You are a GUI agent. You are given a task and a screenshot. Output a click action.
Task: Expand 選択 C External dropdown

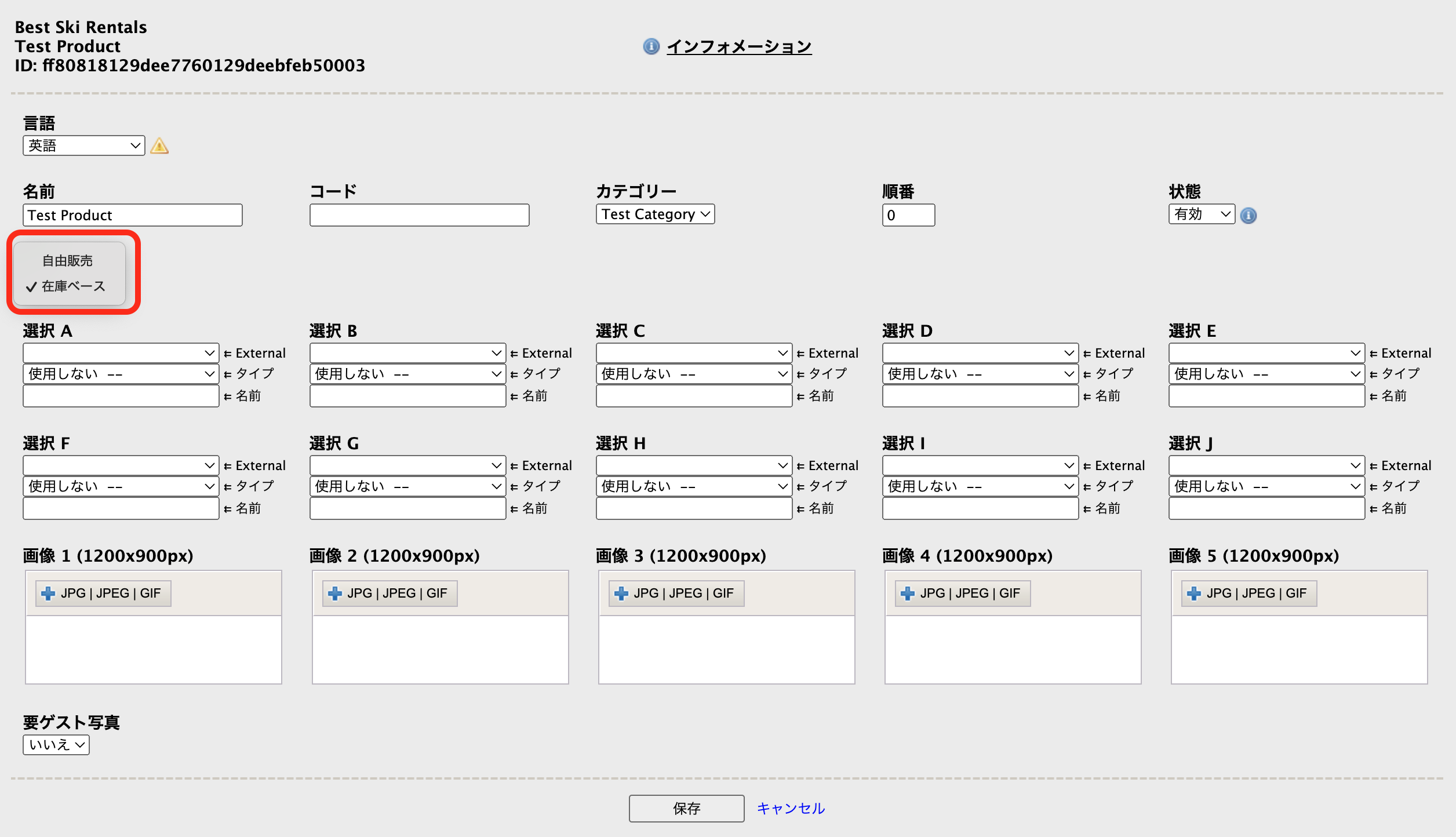coord(694,353)
